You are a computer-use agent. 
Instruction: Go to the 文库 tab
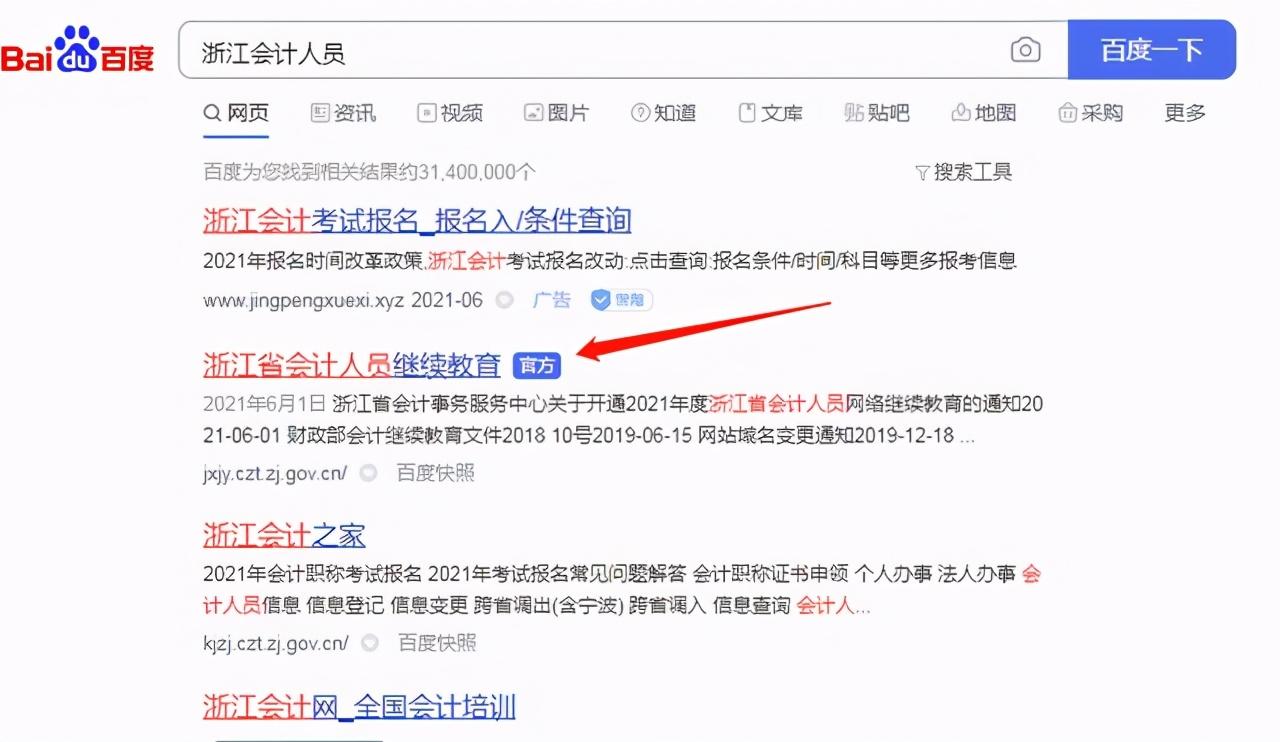click(770, 113)
